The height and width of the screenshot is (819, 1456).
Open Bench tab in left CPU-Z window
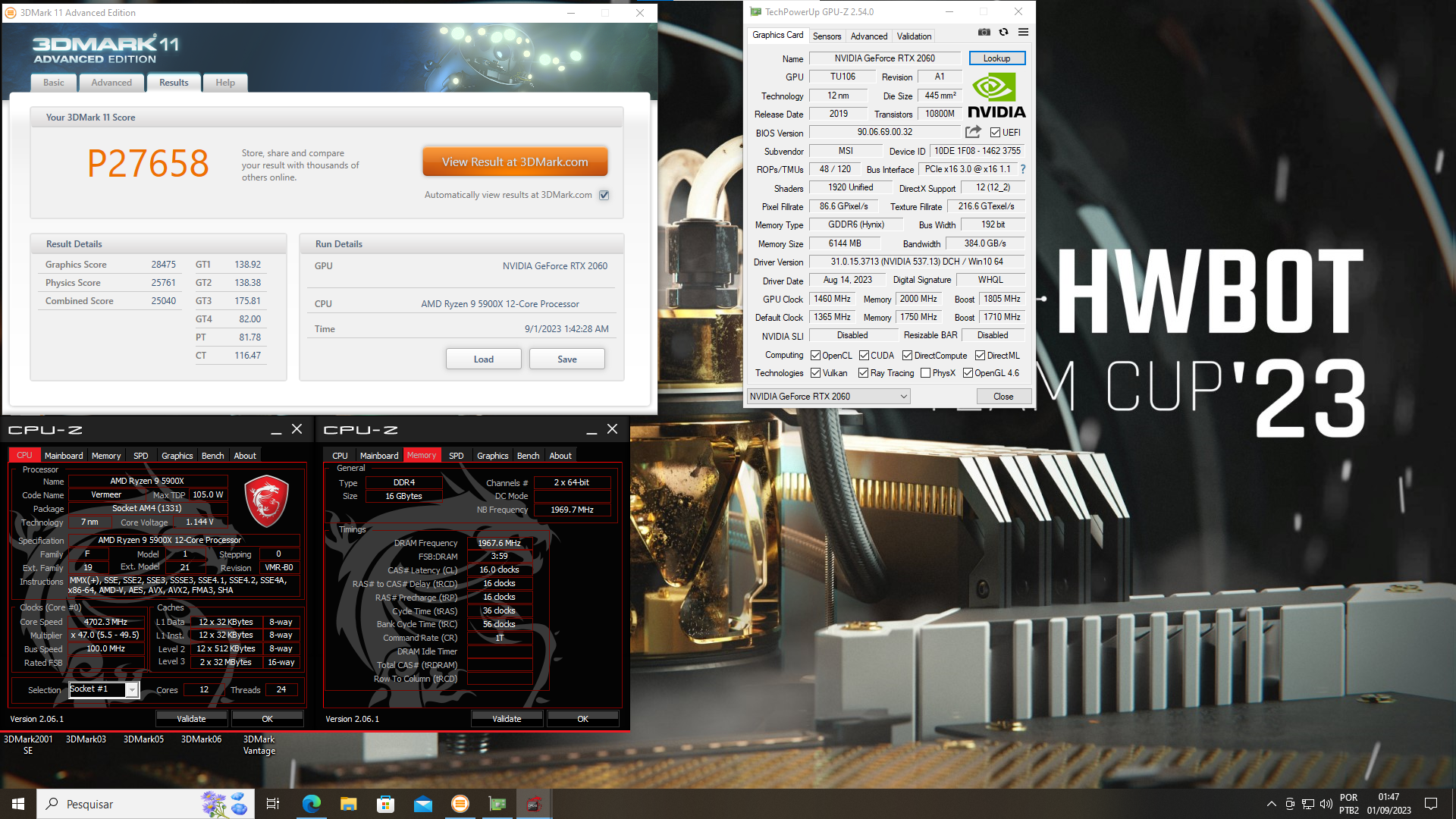click(212, 455)
